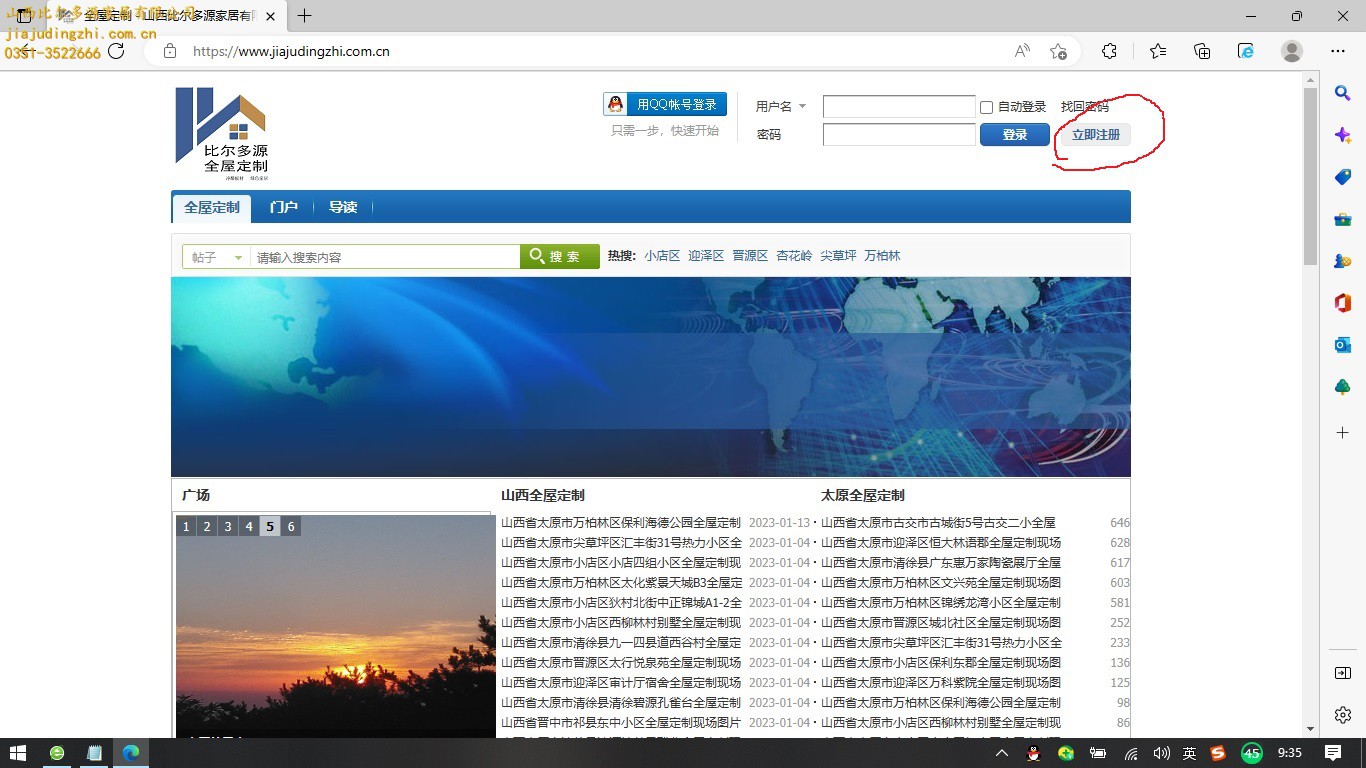Open post 山西省太原市万柏林区保利海德公园全屋定制 dated 2023-01-13
Image resolution: width=1366 pixels, height=768 pixels.
pyautogui.click(x=621, y=522)
